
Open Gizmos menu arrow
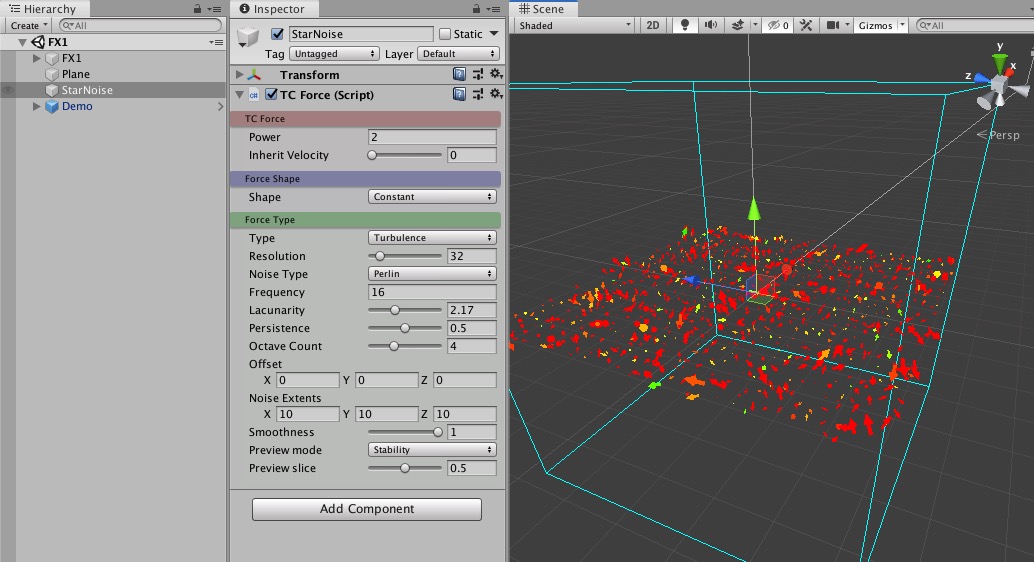[x=902, y=25]
